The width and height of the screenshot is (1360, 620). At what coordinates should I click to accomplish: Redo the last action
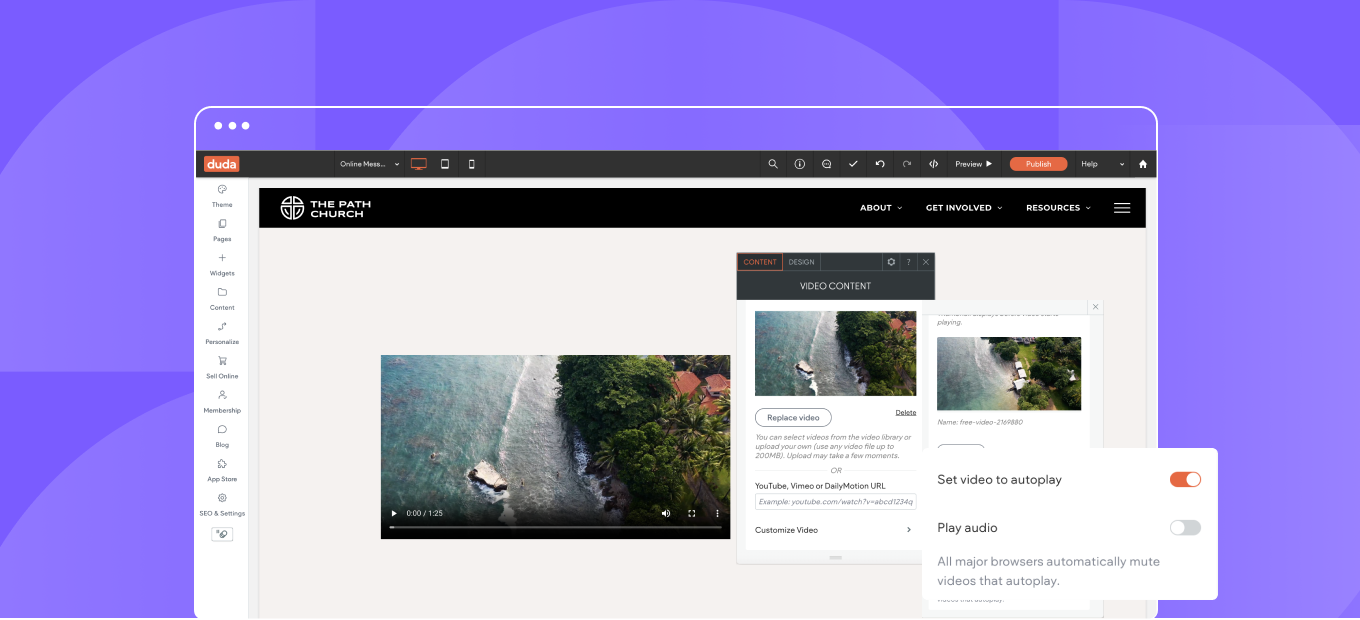(907, 164)
